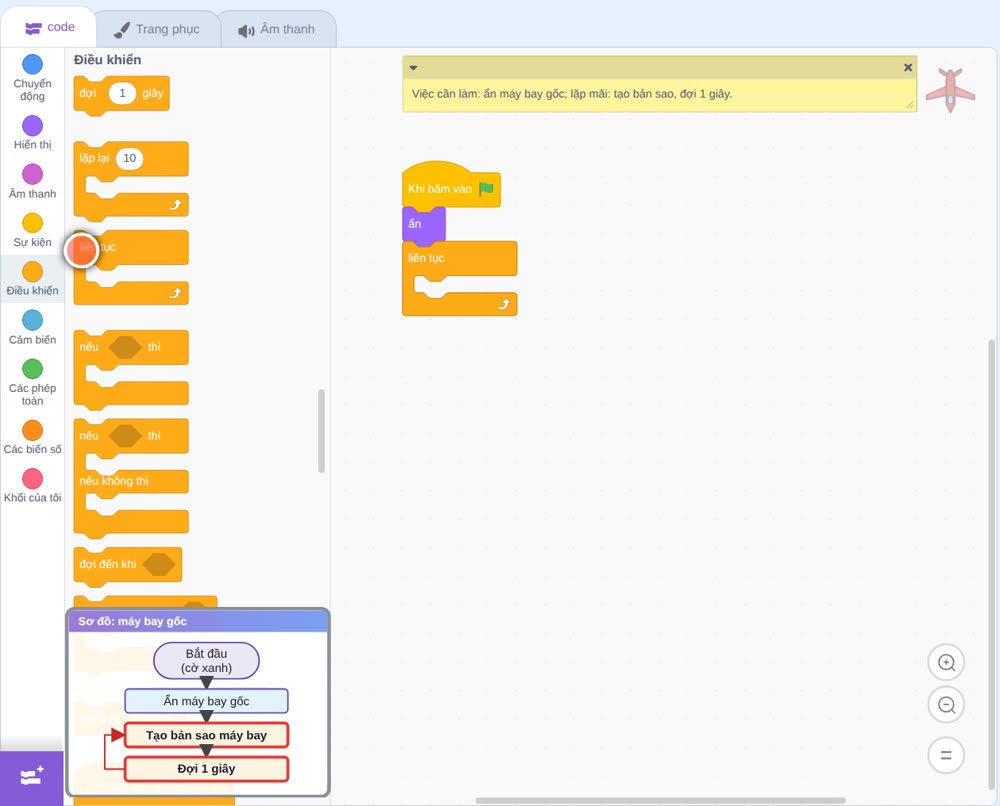Click the Sơ đồ: máy bay gốc title
The height and width of the screenshot is (806, 1000).
tap(133, 621)
